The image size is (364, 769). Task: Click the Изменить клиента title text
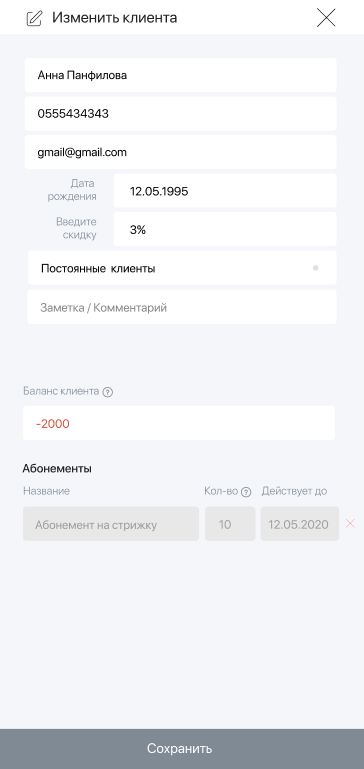(115, 18)
